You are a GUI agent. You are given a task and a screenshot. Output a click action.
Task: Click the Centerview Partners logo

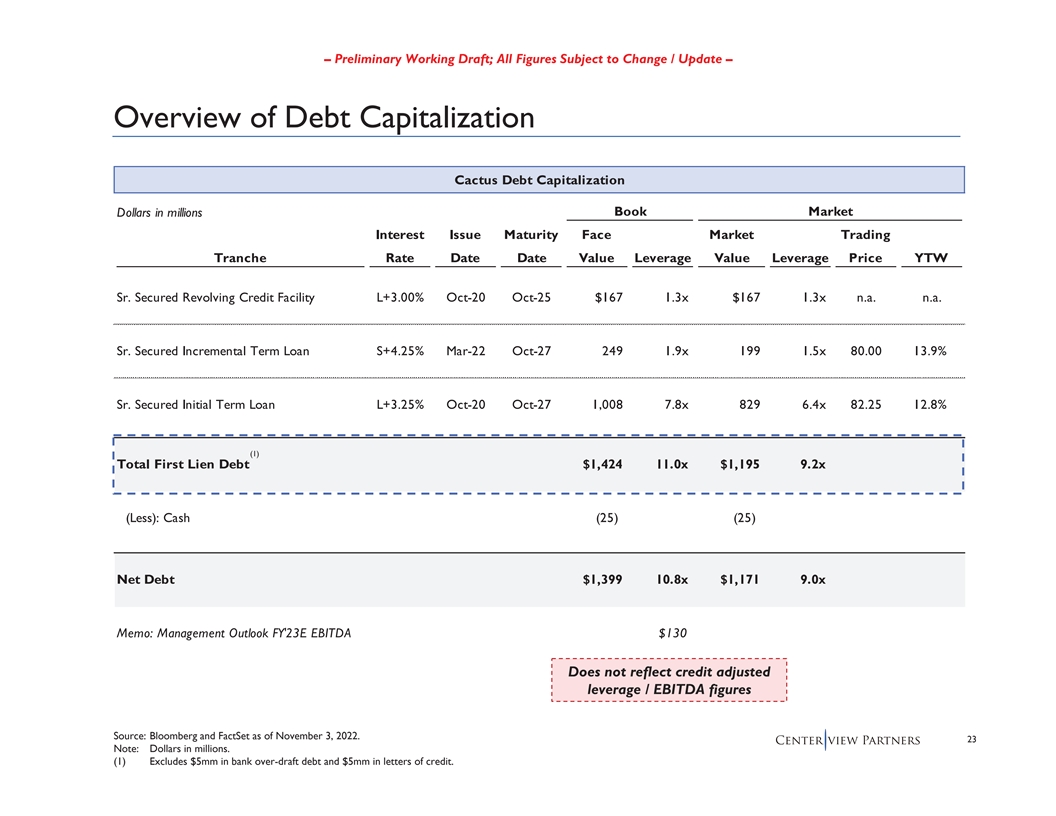861,741
